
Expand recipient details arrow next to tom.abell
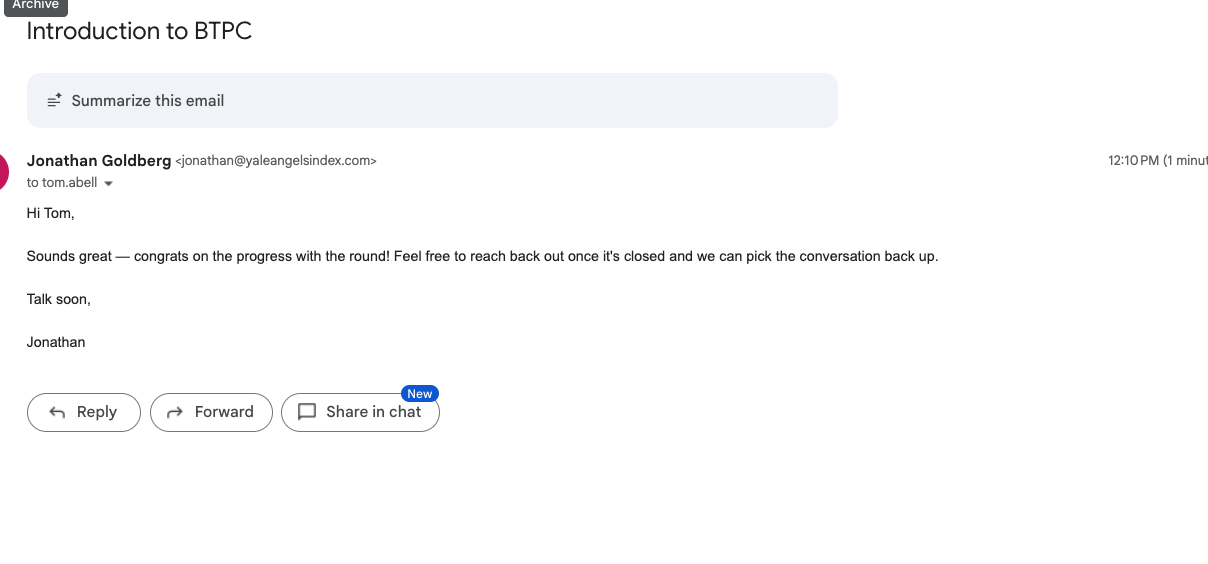[x=109, y=184]
